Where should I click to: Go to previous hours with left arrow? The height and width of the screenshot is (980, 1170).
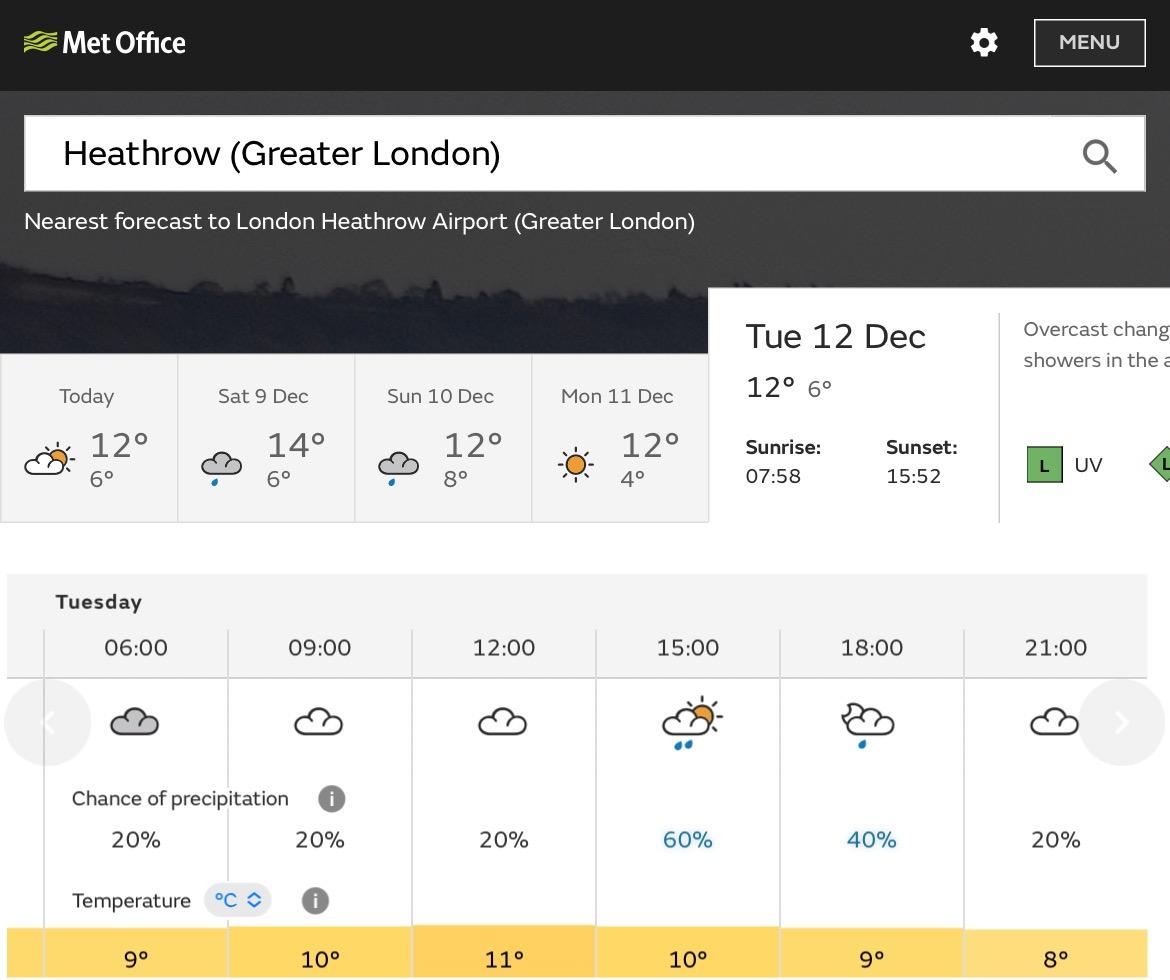(48, 722)
